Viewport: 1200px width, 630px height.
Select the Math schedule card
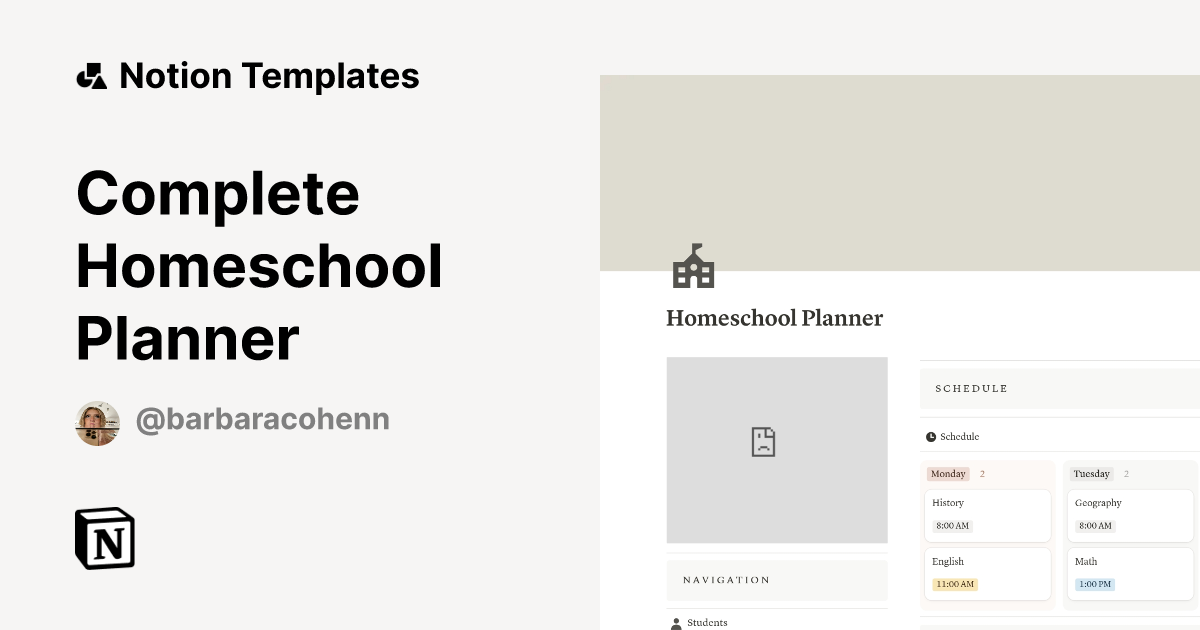1130,573
